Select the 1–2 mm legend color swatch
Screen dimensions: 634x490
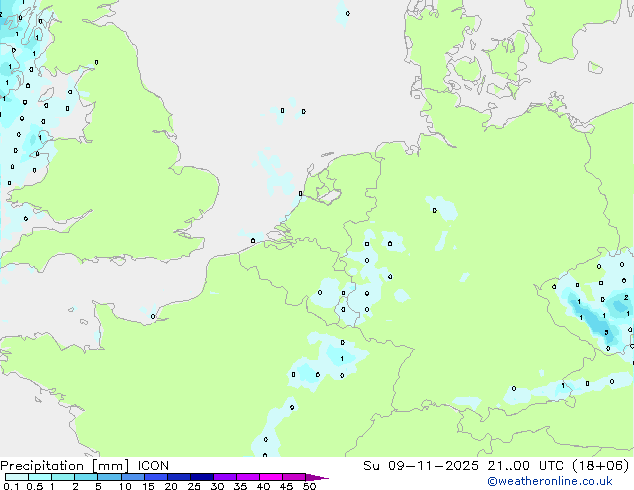pos(62,477)
